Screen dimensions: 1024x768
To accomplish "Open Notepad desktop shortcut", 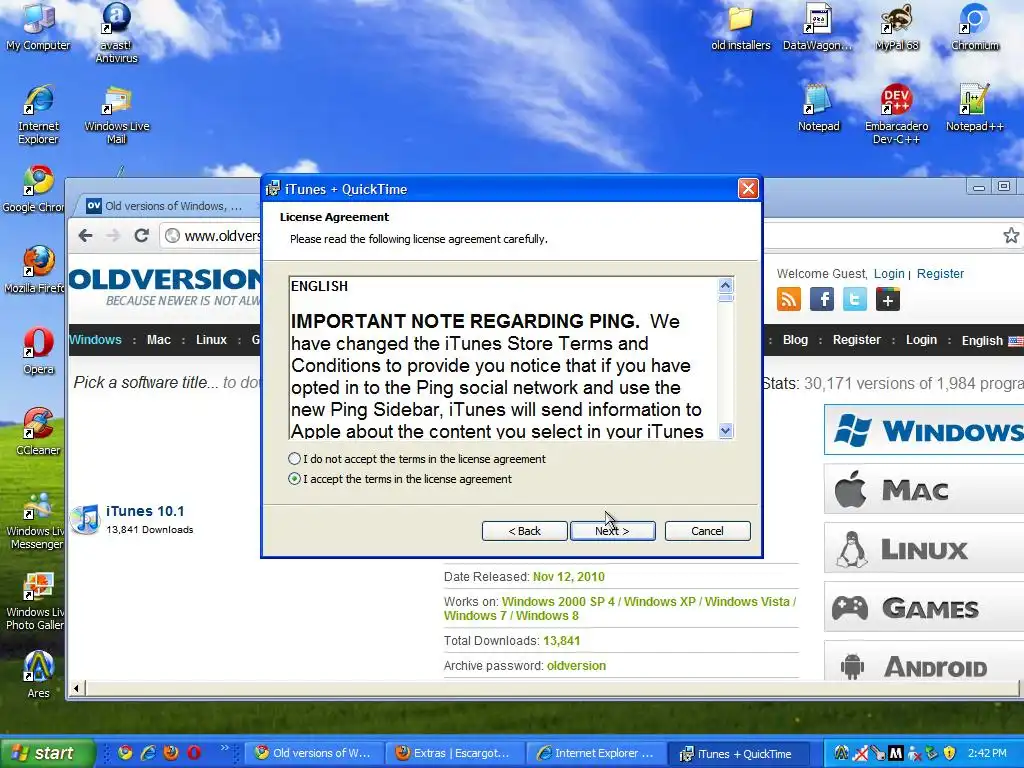I will coord(818,108).
